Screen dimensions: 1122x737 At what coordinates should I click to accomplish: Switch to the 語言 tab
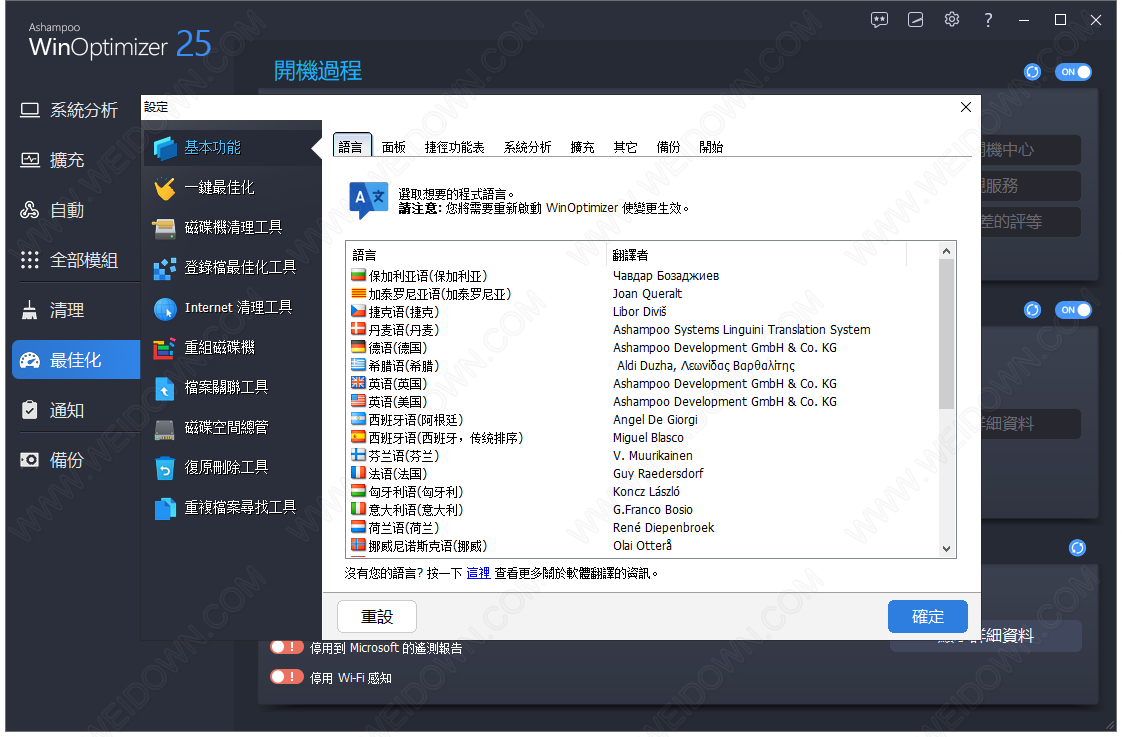[x=351, y=146]
